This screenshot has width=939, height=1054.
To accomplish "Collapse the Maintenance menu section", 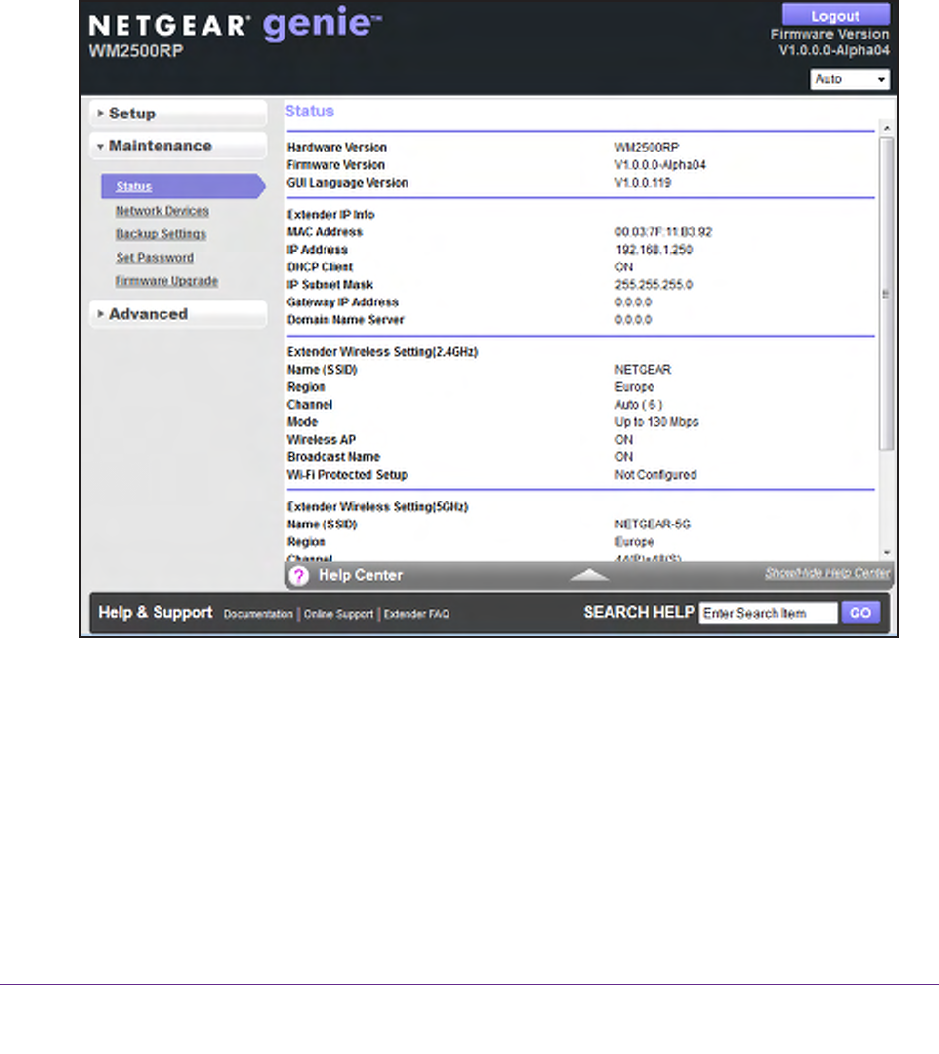I will pyautogui.click(x=178, y=146).
